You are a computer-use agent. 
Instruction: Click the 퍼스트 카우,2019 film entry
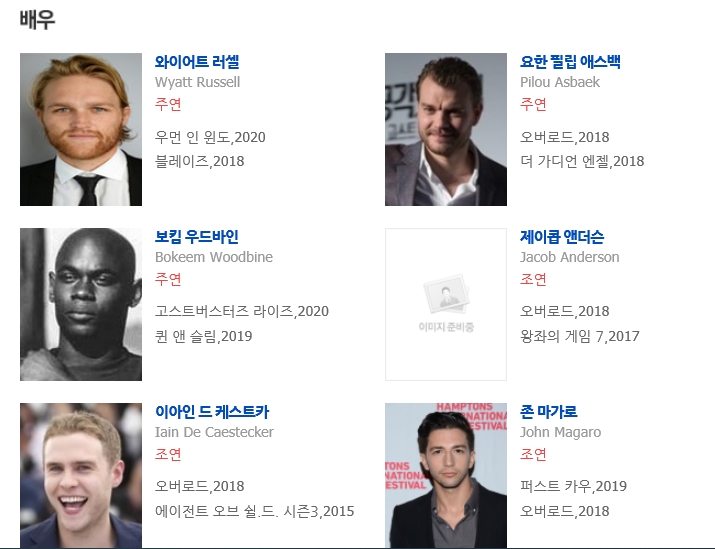[573, 486]
